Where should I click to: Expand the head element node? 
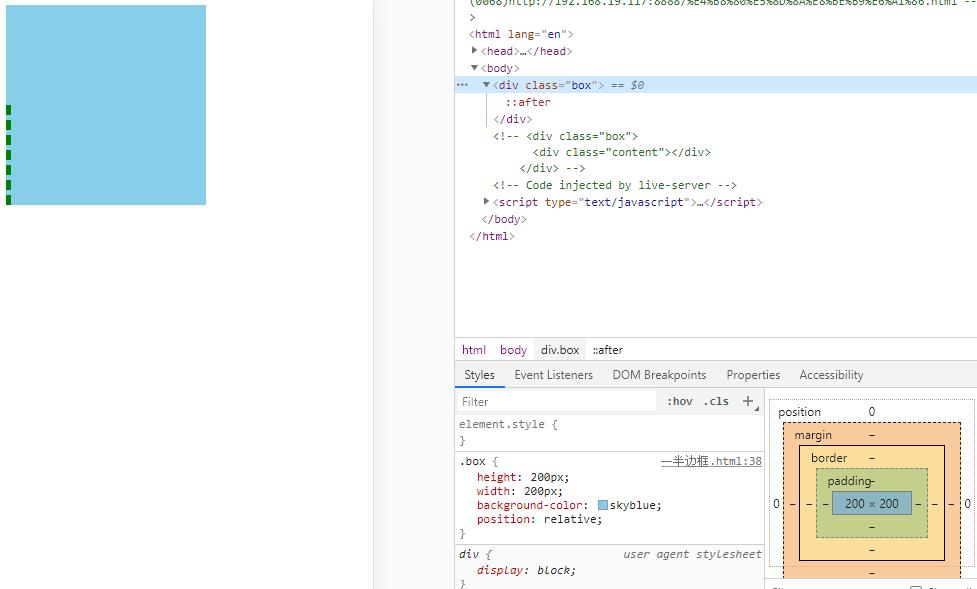coord(475,50)
